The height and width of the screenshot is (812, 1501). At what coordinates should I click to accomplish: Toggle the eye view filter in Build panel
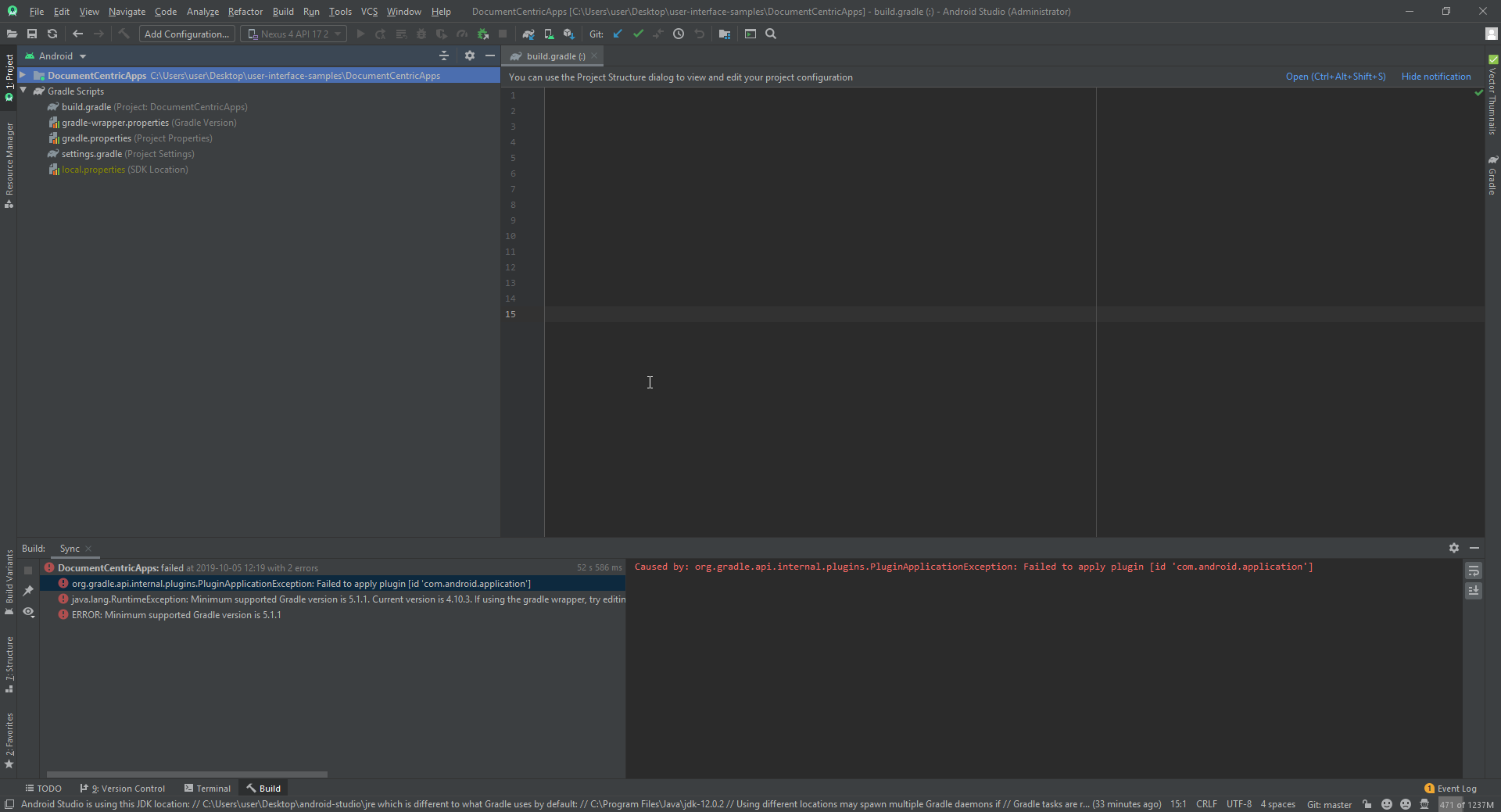(28, 612)
